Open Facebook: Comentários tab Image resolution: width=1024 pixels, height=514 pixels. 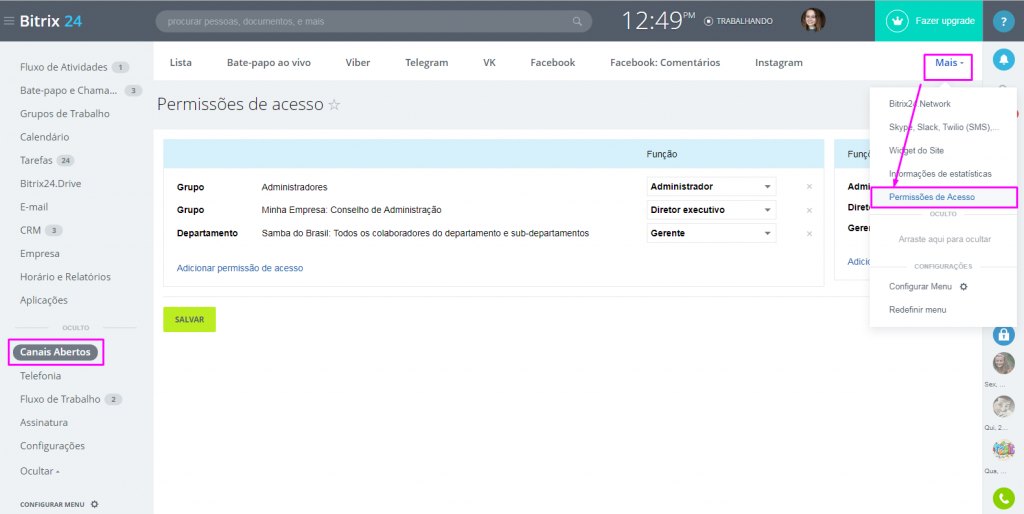coord(665,63)
